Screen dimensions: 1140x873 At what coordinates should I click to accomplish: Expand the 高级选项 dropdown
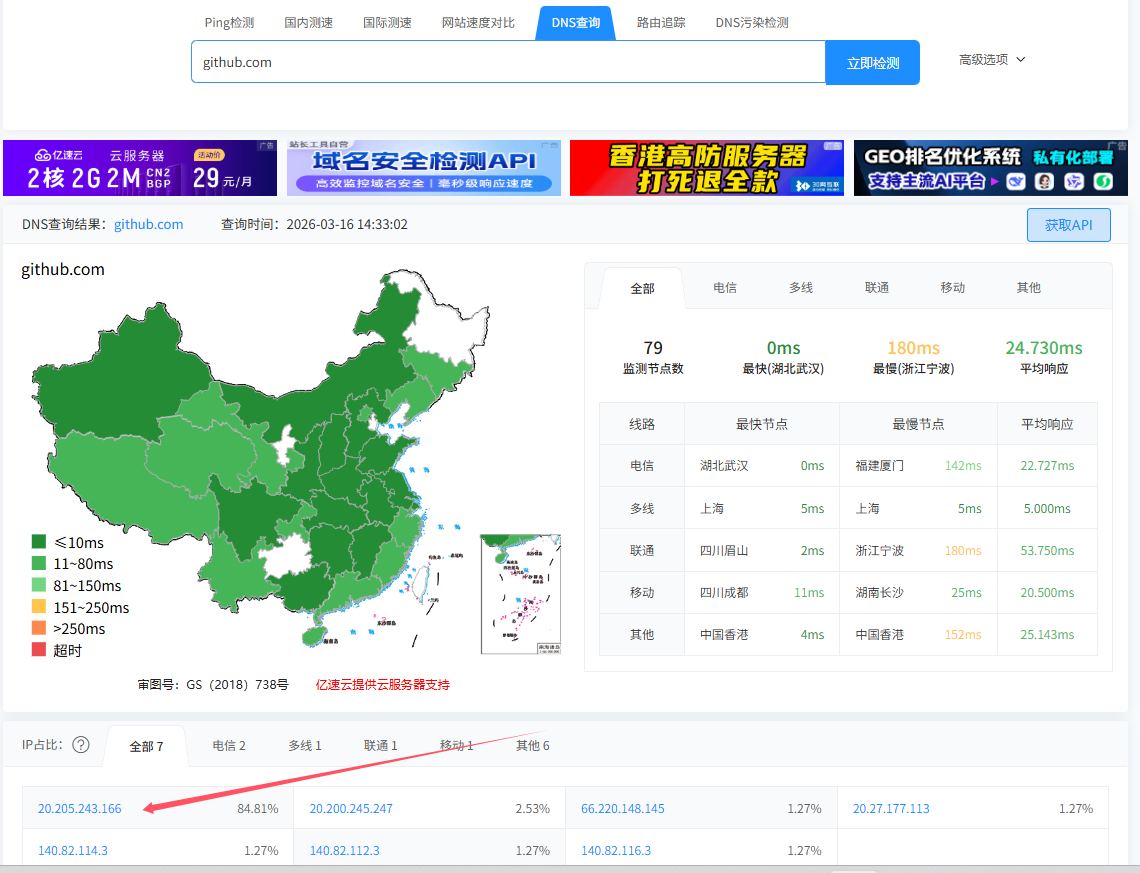(992, 60)
